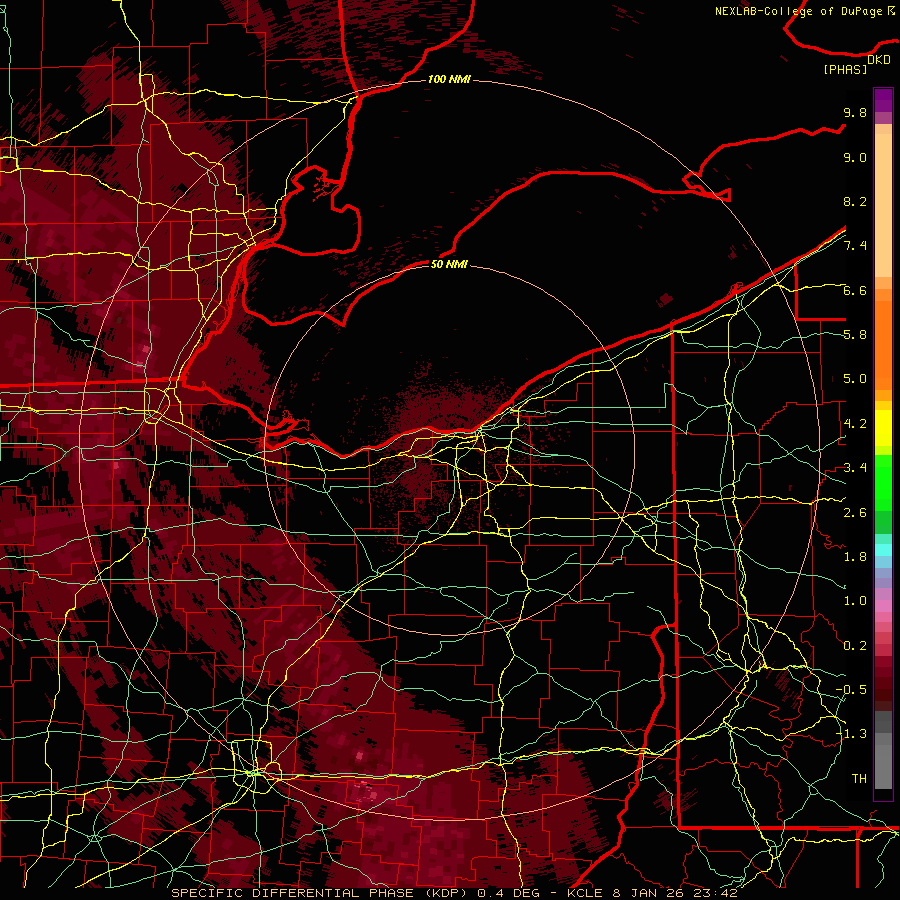Select the 7.4 scale label
This screenshot has width=900, height=900.
(x=855, y=246)
